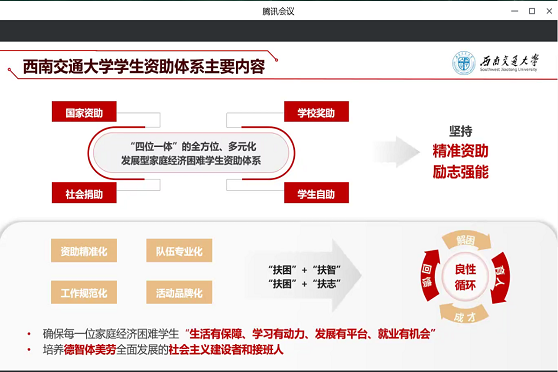Viewport: 558px width, 372px height.
Task: Select the 社会捐助 red label
Action: click(84, 193)
